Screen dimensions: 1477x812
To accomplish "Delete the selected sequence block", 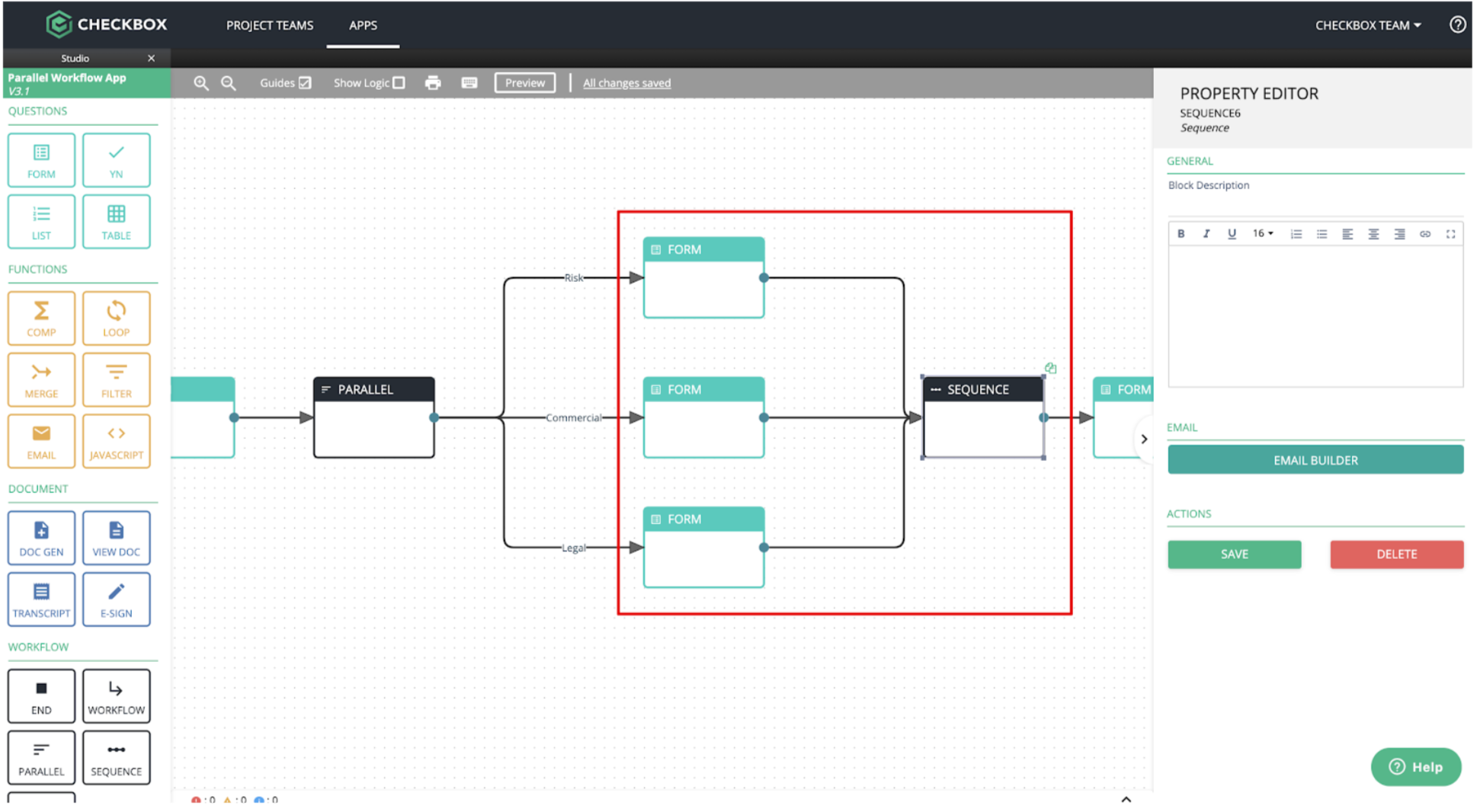I will [x=1396, y=555].
